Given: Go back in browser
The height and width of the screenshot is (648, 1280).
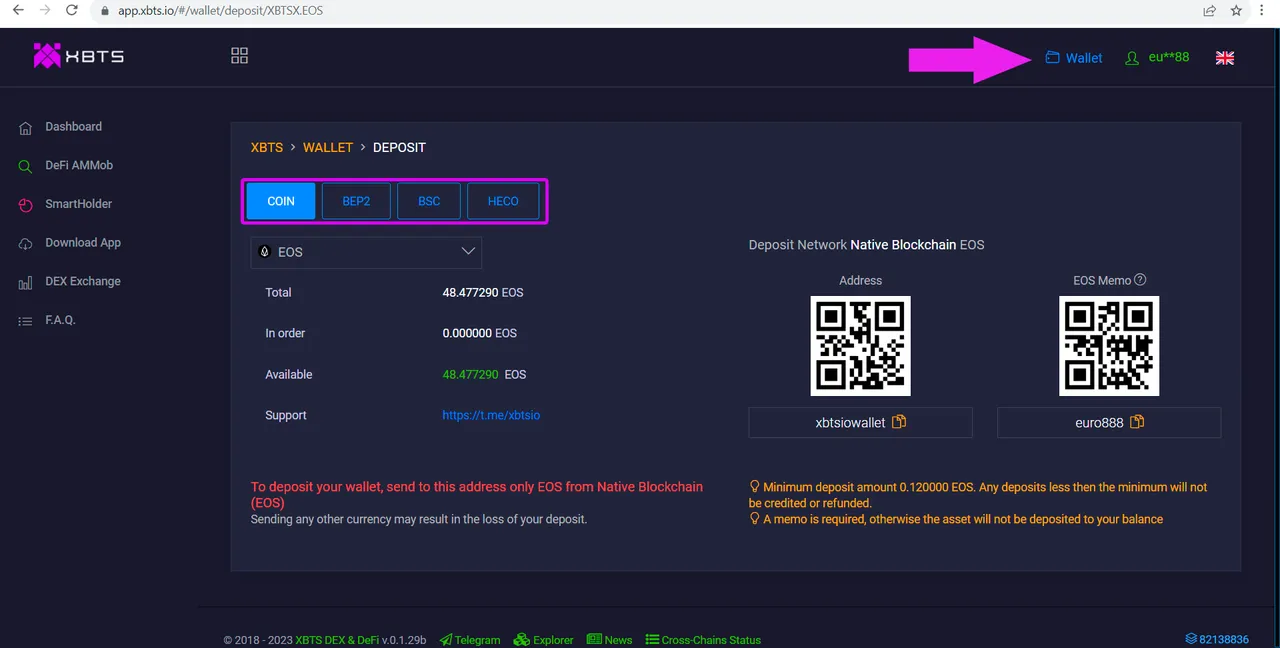Looking at the screenshot, I should pos(17,10).
